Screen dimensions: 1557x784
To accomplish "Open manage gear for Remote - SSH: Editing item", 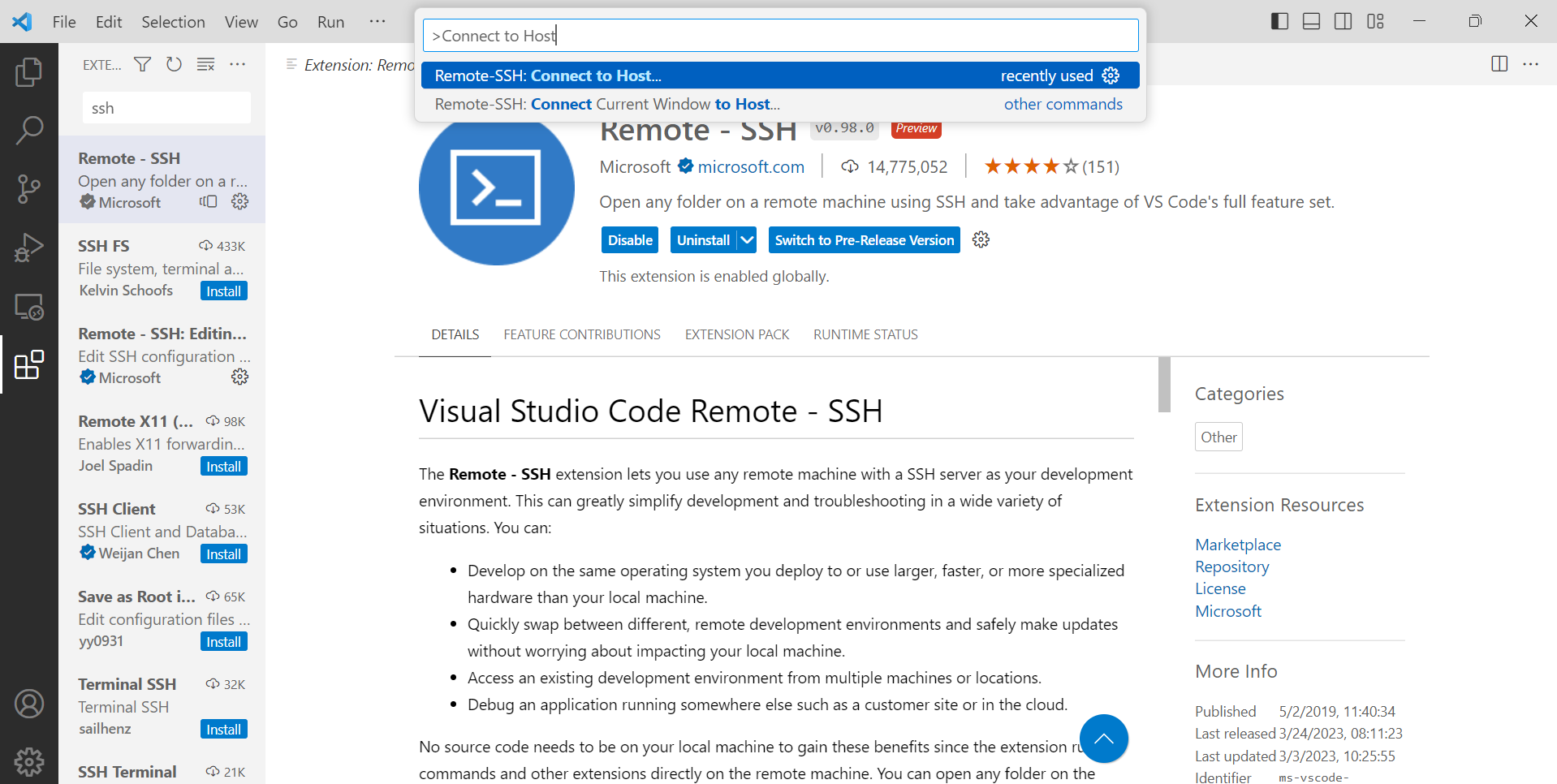I will 239,377.
